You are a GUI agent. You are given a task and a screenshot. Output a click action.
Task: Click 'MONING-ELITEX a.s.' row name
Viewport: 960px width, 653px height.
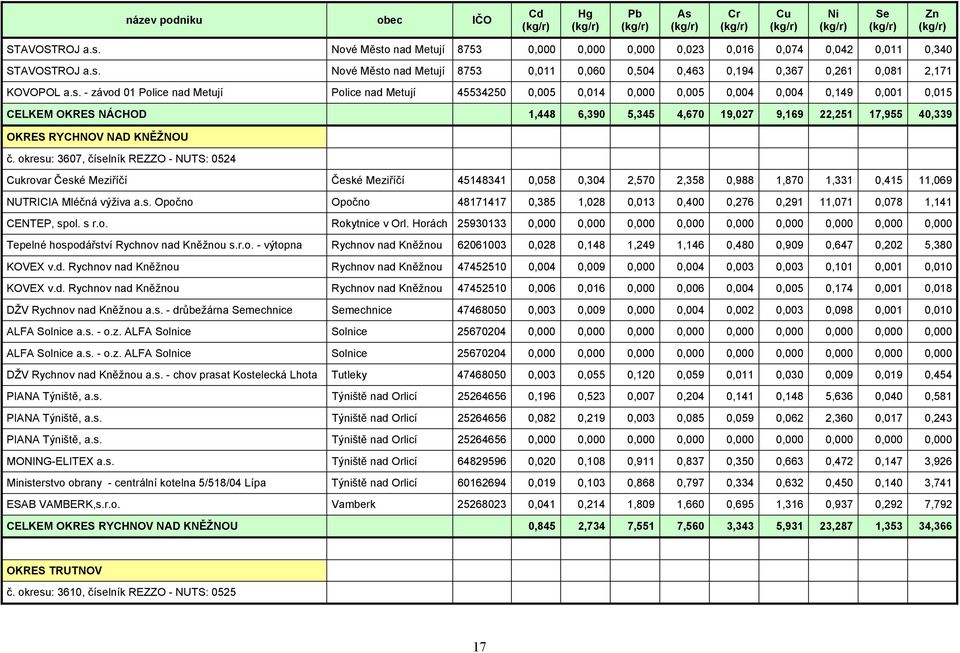click(x=60, y=461)
